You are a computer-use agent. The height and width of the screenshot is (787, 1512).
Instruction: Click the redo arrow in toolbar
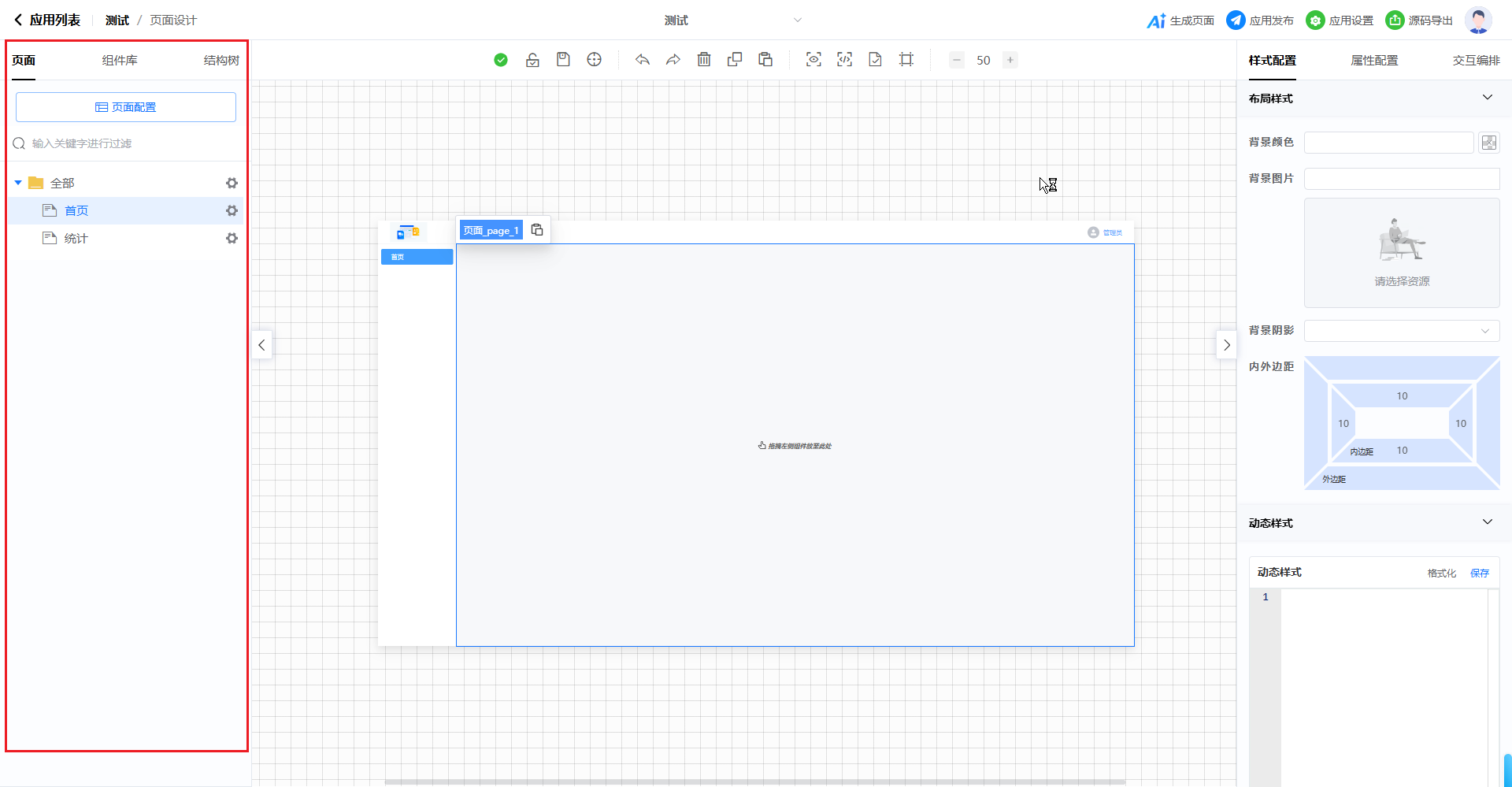(x=673, y=60)
